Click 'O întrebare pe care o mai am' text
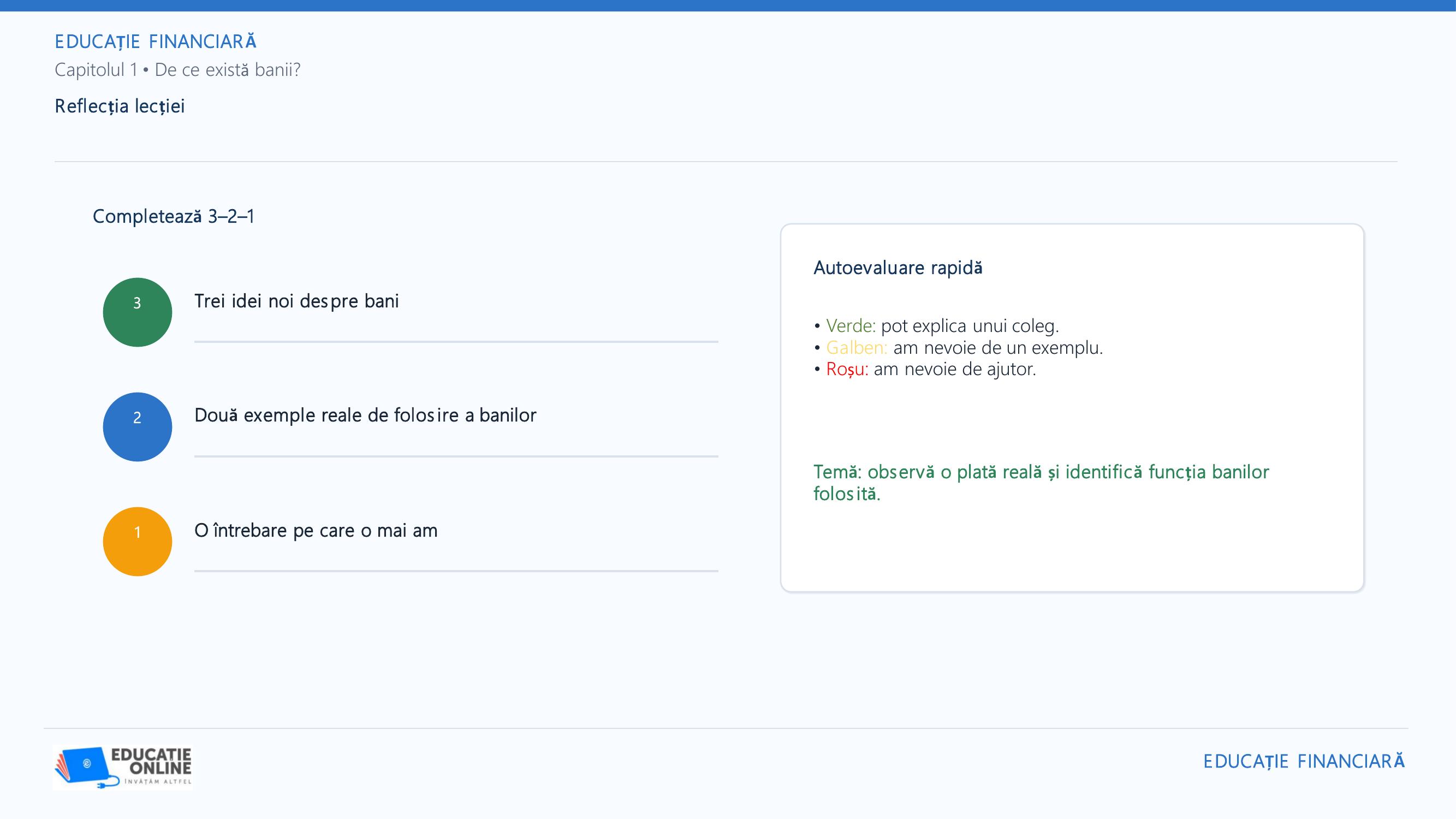This screenshot has height=819, width=1456. pos(316,531)
